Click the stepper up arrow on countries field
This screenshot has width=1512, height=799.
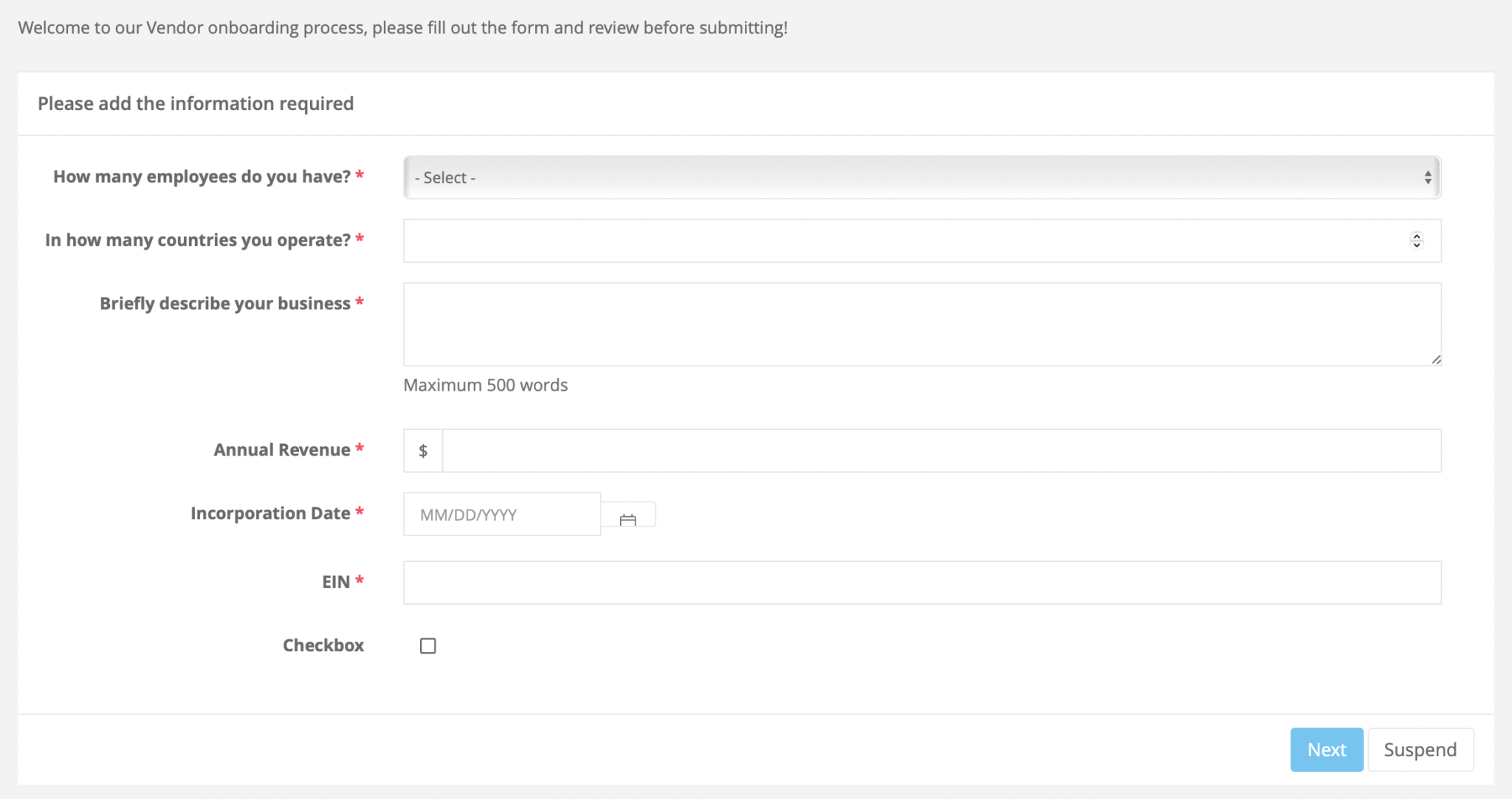(x=1417, y=236)
